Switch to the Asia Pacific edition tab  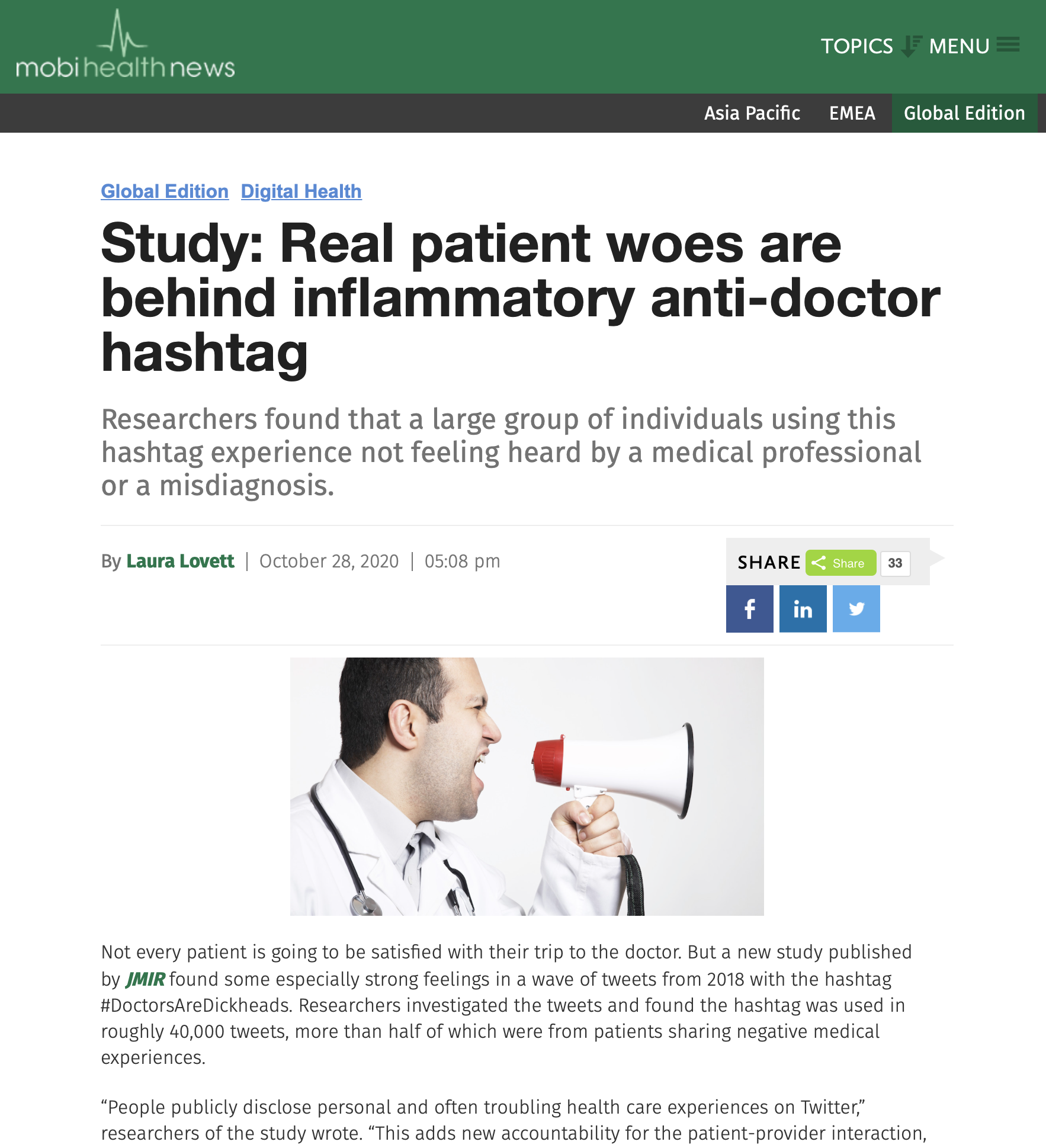click(x=752, y=113)
